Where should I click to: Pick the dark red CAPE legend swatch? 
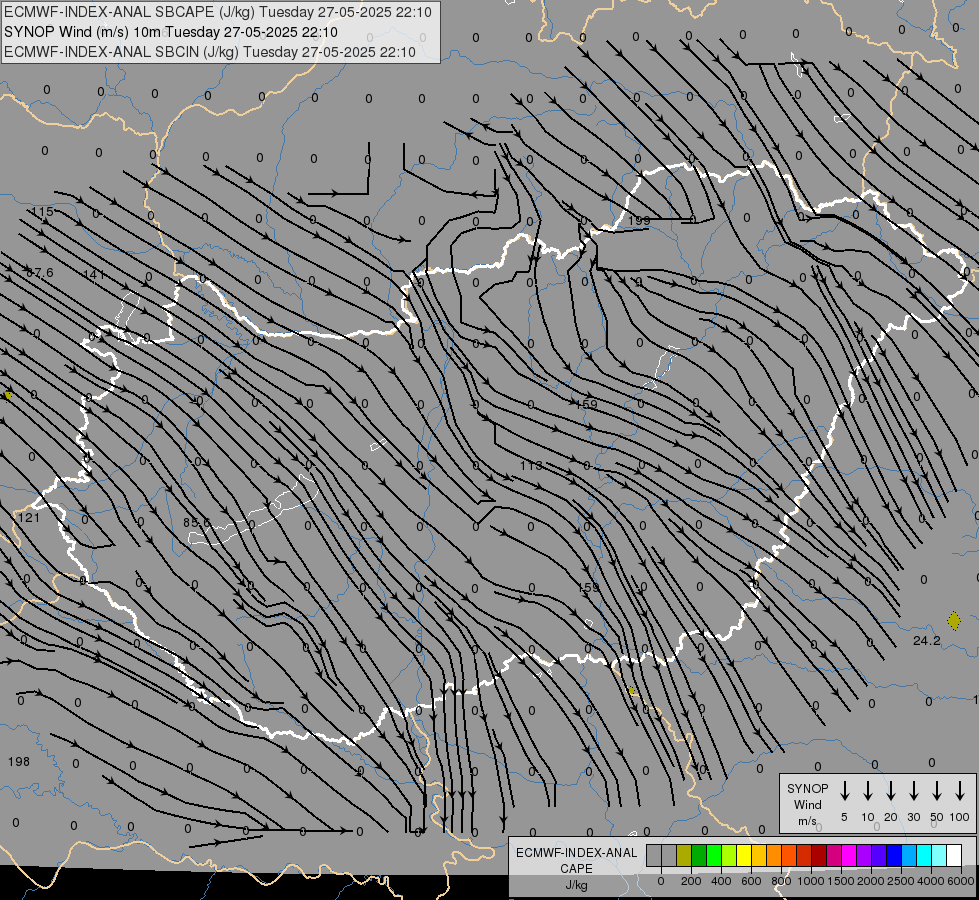pyautogui.click(x=819, y=856)
